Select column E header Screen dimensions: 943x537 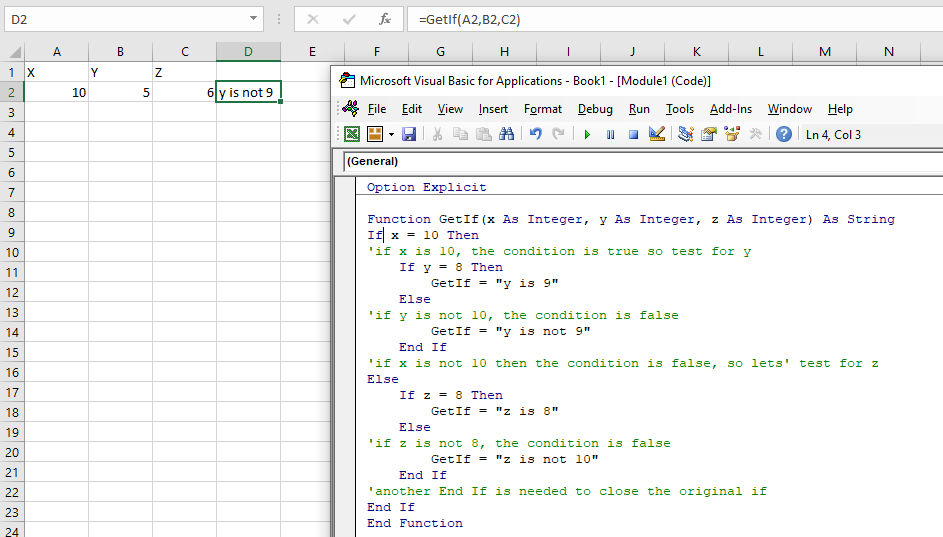point(312,52)
